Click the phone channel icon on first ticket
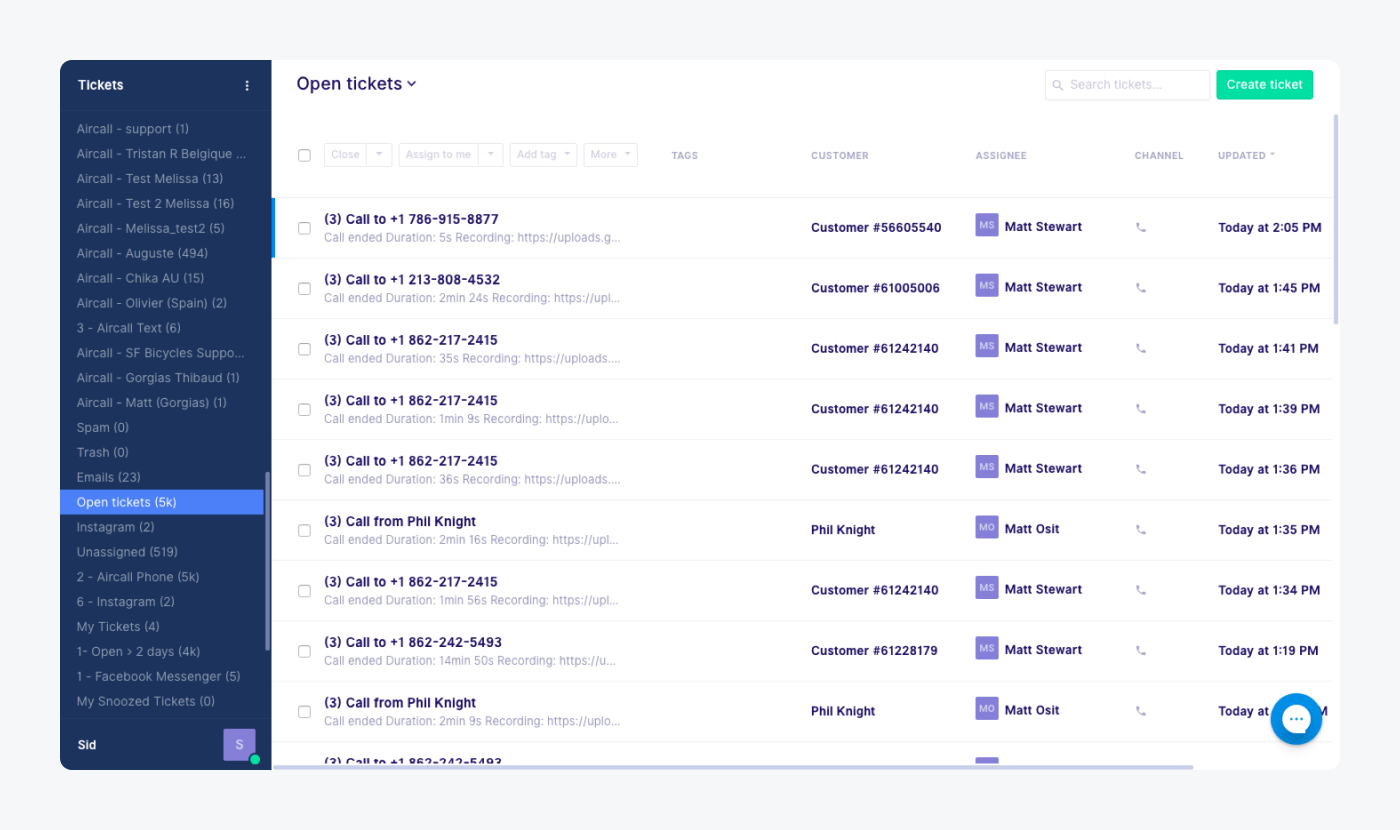 point(1140,227)
